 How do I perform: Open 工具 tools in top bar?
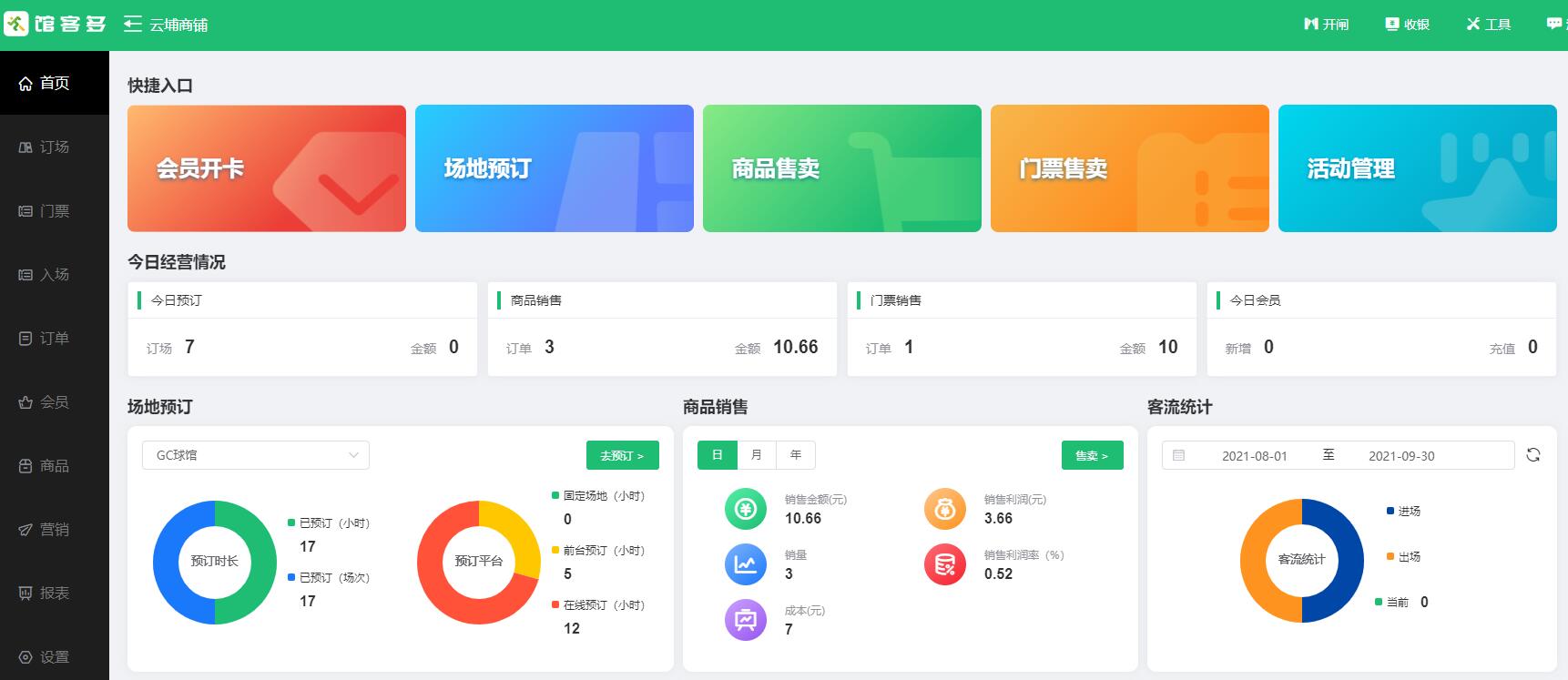click(1488, 25)
